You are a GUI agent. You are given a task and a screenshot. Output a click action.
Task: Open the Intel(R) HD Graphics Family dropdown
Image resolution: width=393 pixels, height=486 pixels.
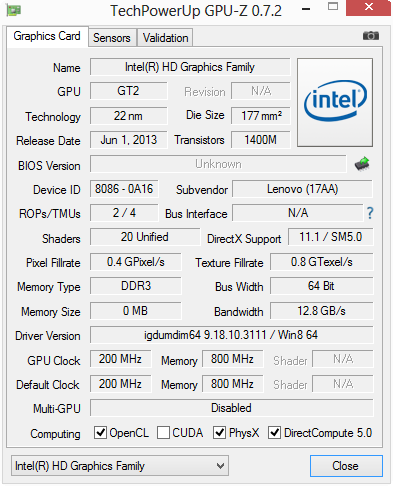pyautogui.click(x=120, y=465)
